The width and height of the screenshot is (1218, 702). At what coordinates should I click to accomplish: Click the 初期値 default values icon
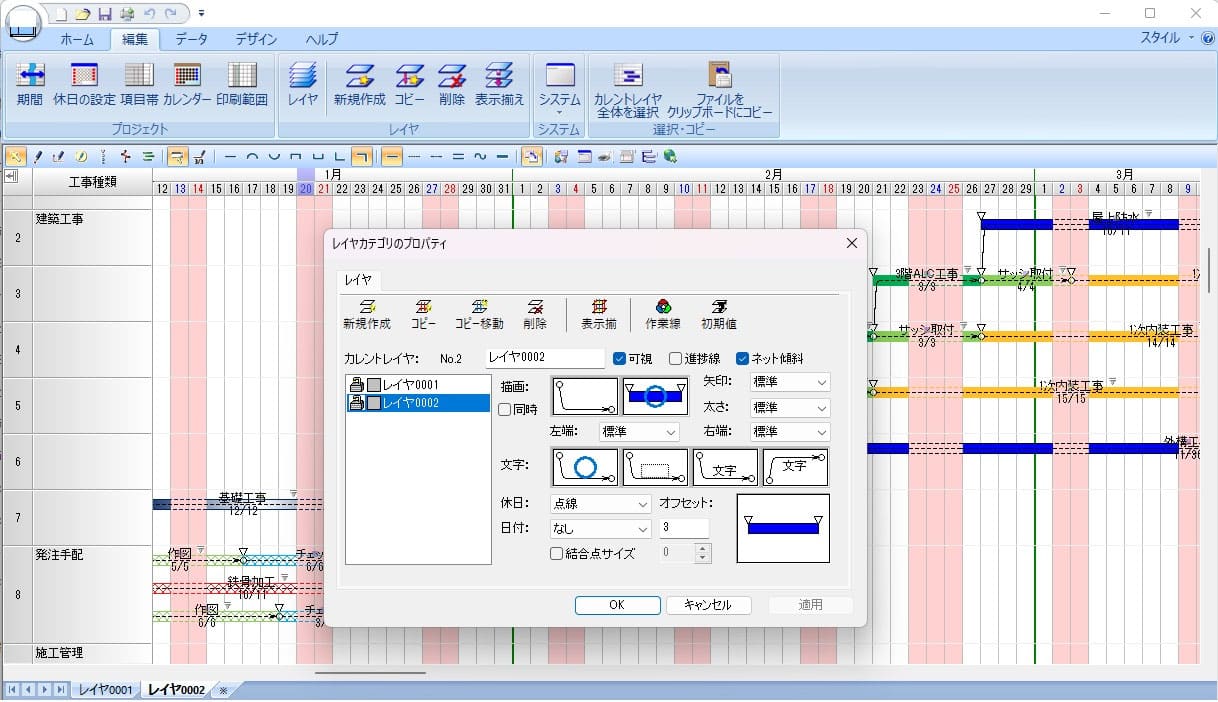(x=719, y=314)
